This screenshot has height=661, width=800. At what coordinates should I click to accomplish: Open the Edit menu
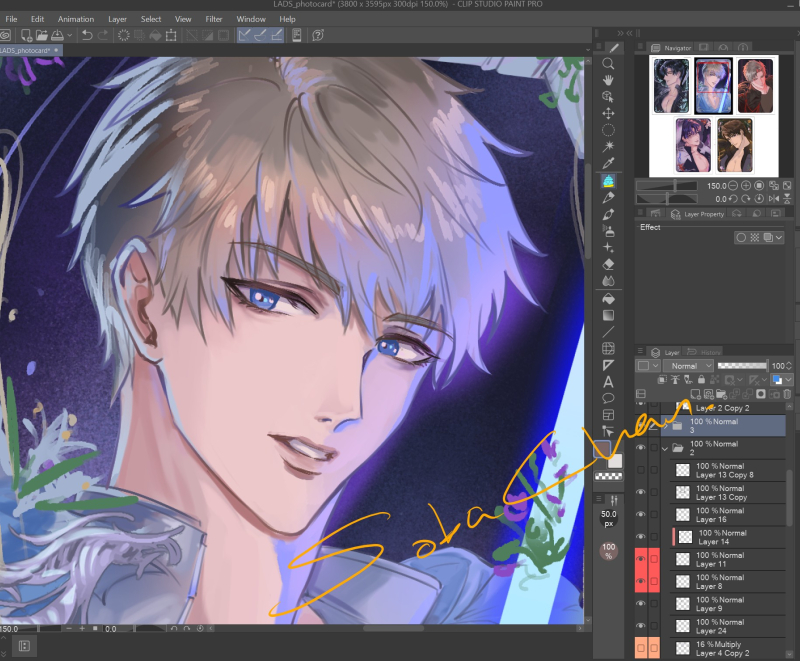click(37, 19)
